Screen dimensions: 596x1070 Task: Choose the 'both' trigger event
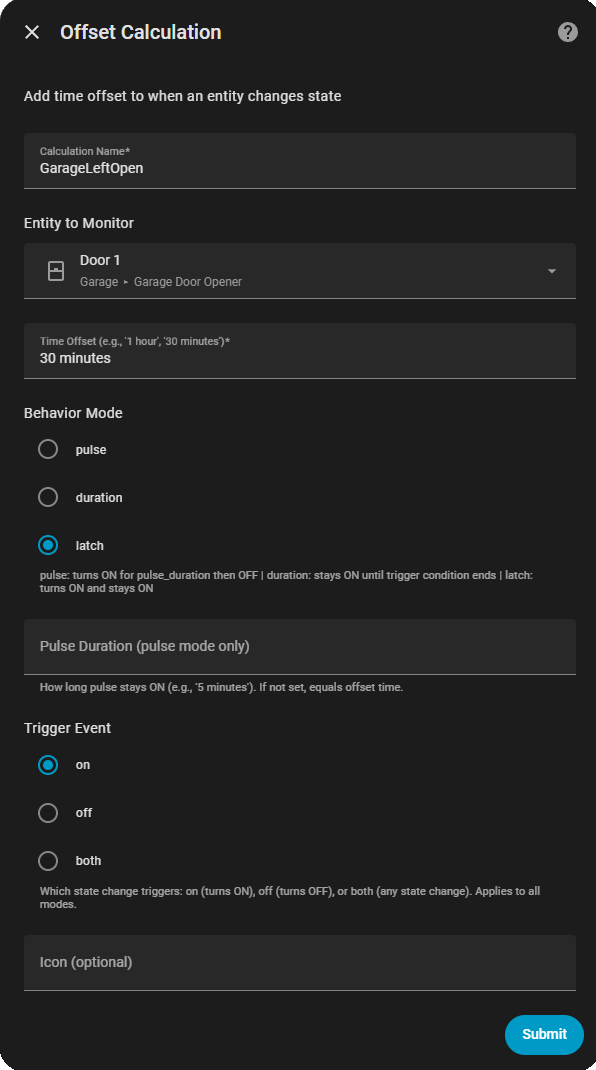click(48, 861)
